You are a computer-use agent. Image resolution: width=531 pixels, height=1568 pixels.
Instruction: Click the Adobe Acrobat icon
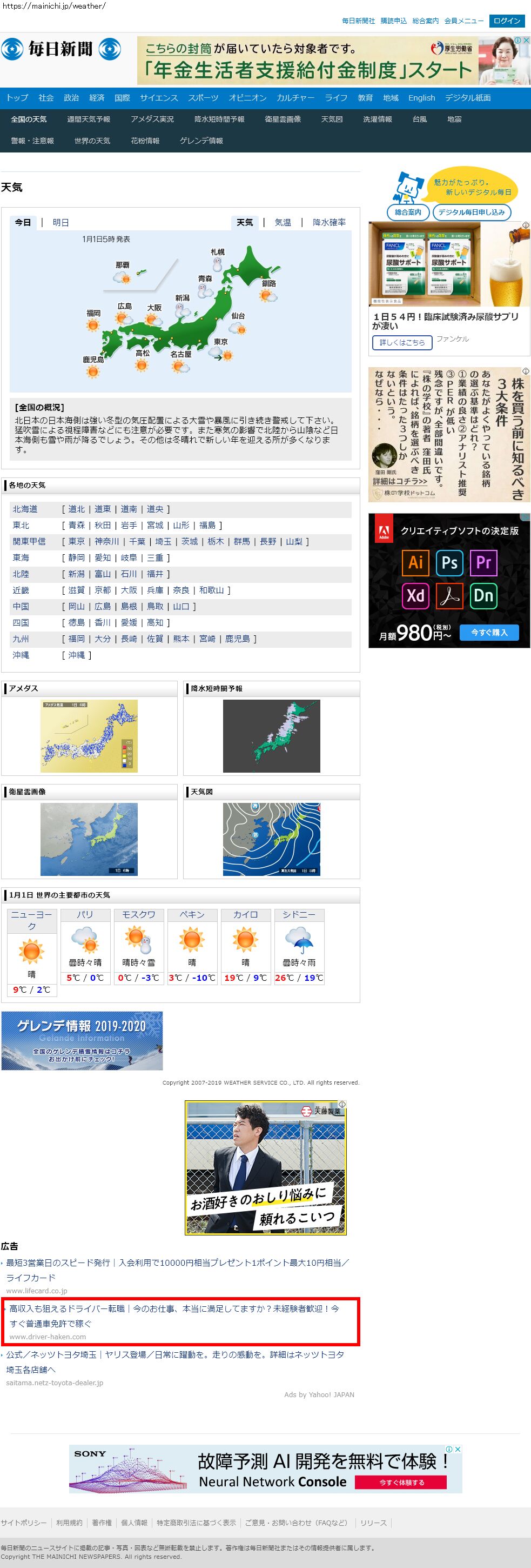(x=449, y=595)
